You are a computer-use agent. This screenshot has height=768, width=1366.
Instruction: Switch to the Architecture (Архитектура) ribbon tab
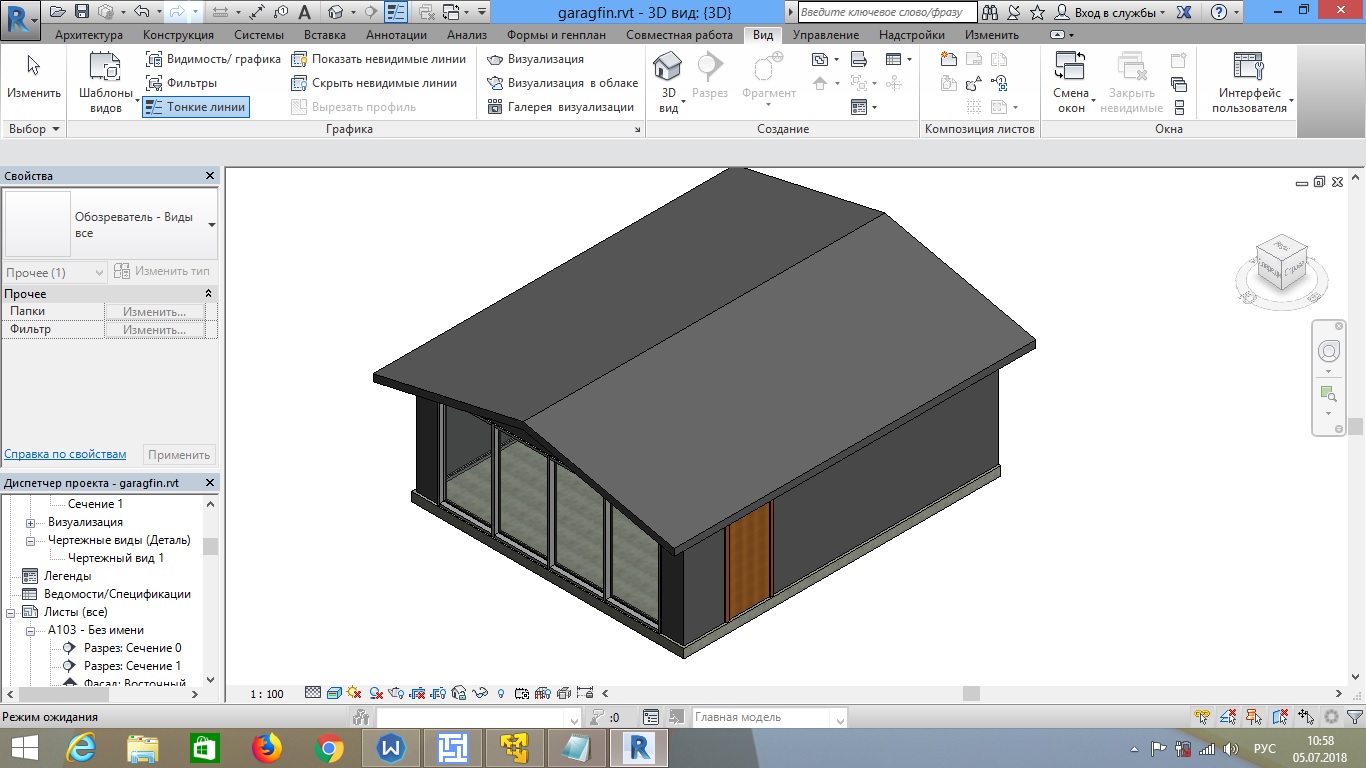pyautogui.click(x=88, y=35)
